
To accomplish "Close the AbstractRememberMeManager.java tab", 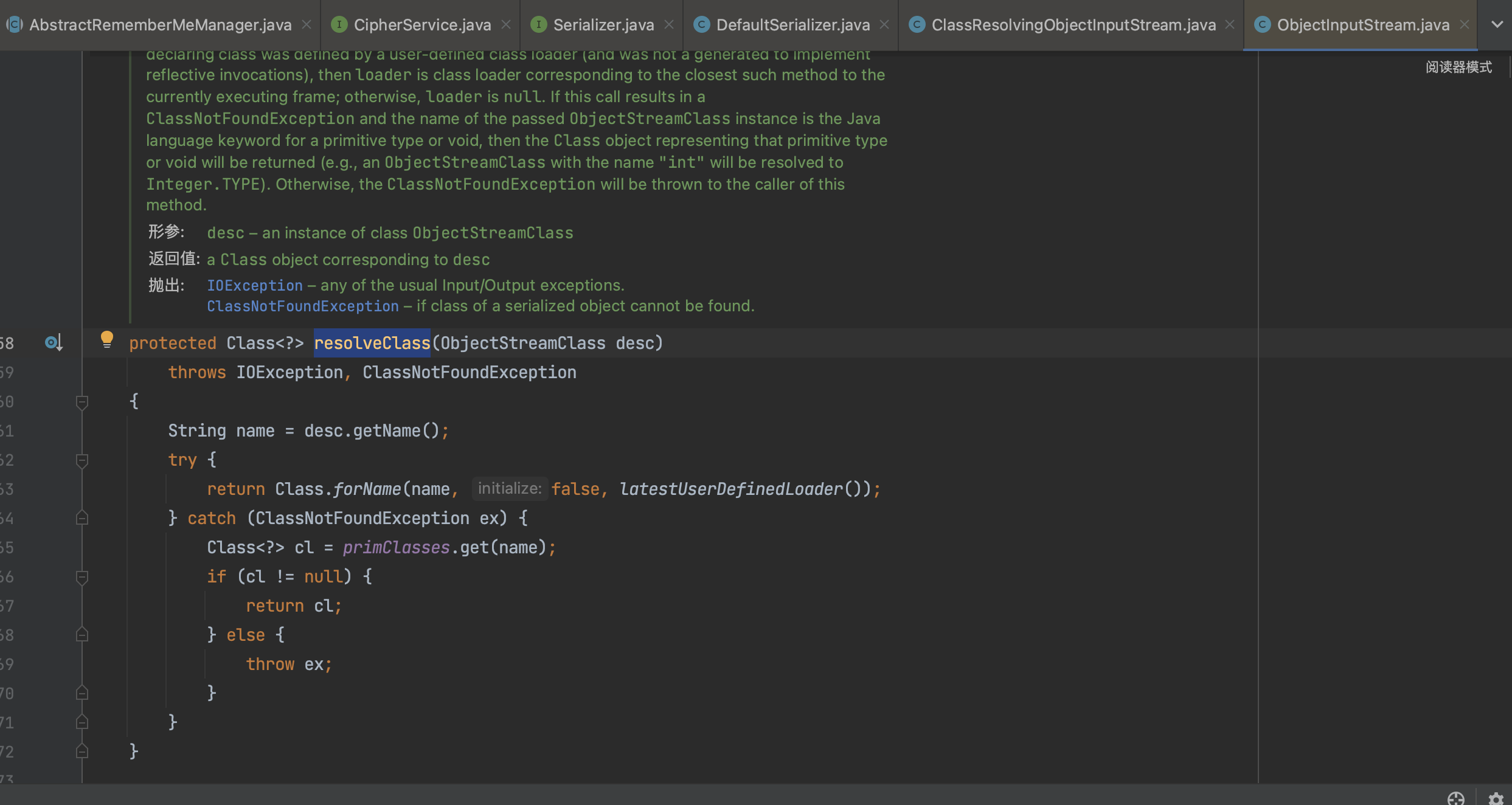I will coord(307,25).
